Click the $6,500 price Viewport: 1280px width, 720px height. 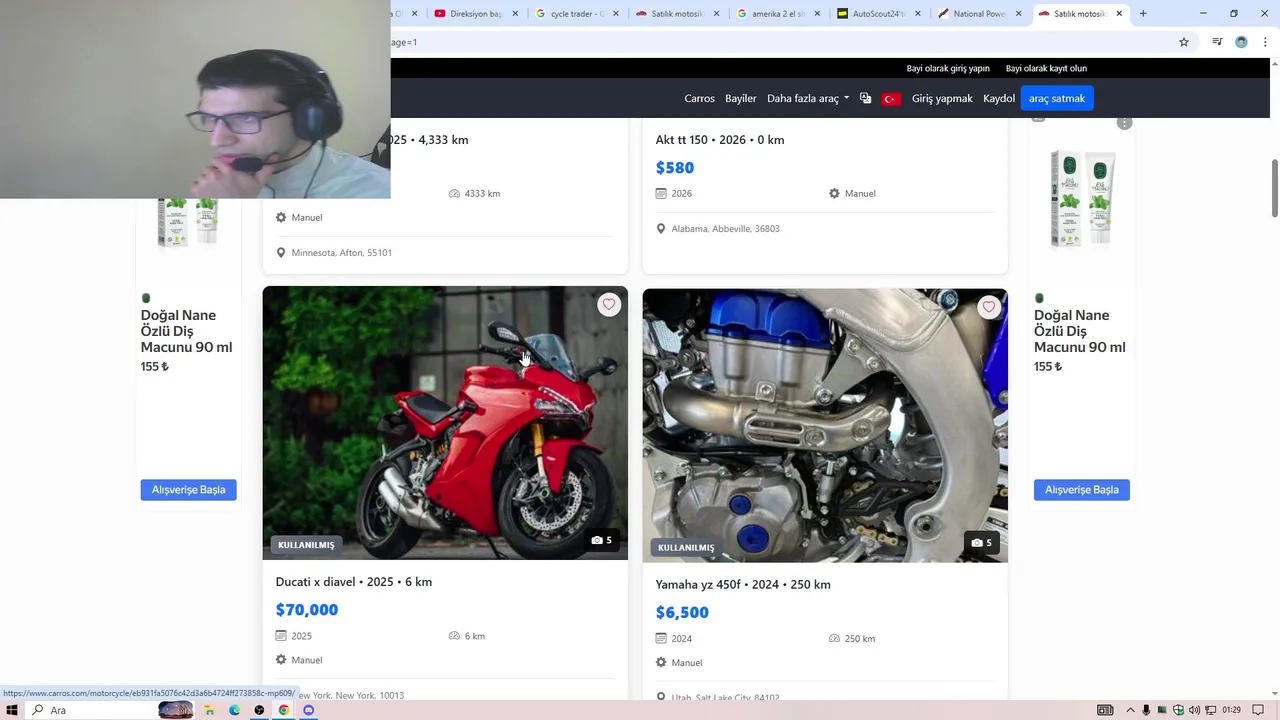coord(682,613)
